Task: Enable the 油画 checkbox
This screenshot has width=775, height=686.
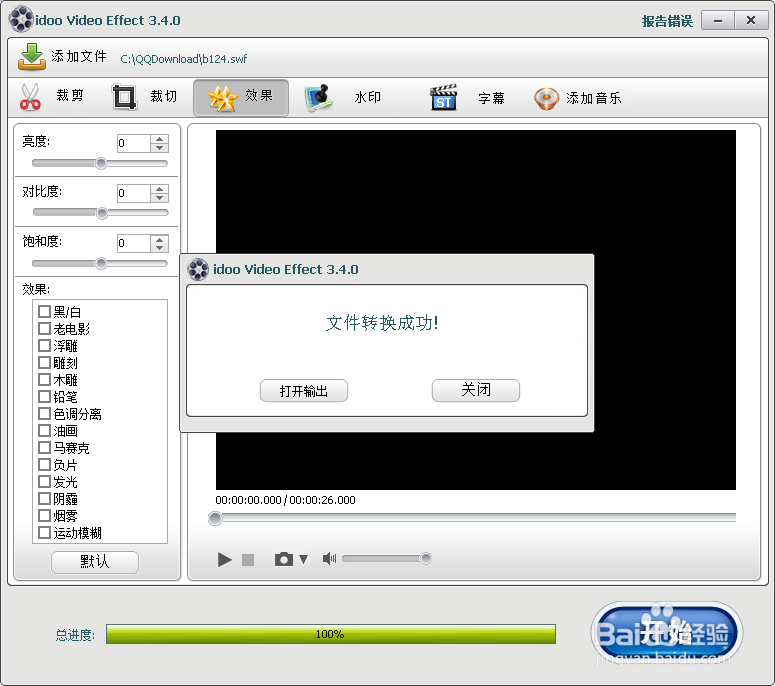Action: click(44, 430)
